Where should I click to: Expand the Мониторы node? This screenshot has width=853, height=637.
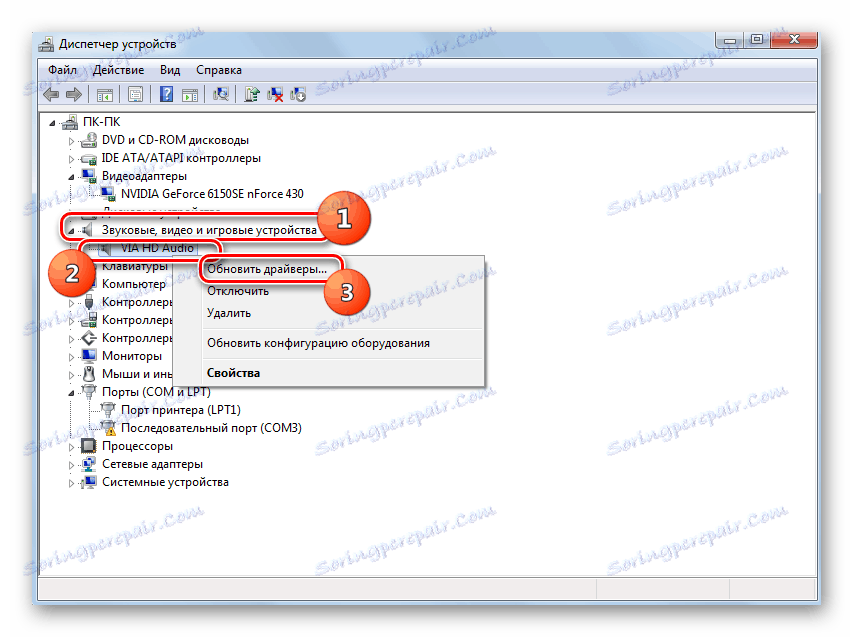click(x=71, y=357)
